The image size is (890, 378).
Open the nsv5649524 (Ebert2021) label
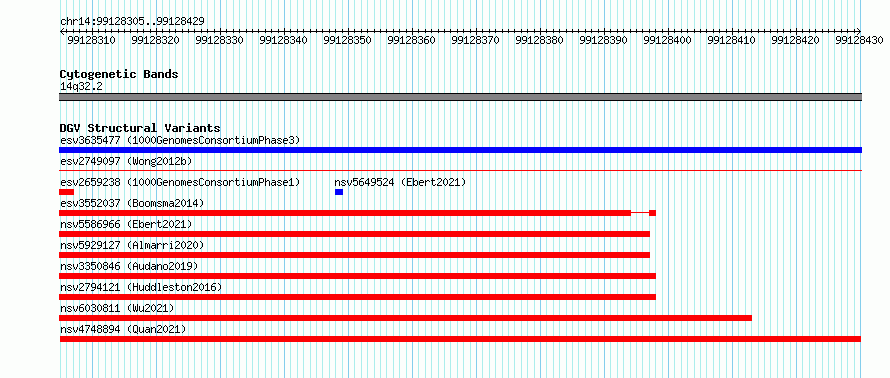[400, 182]
